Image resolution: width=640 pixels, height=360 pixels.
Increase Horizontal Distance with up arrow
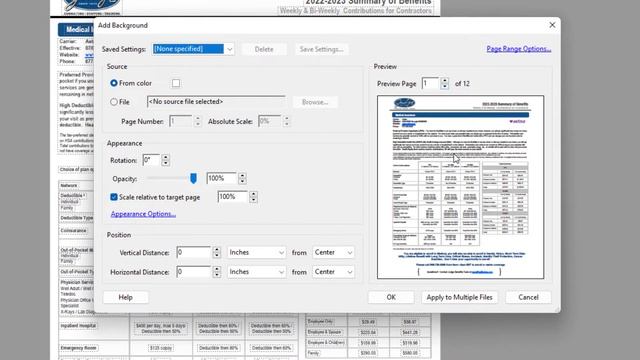217,269
